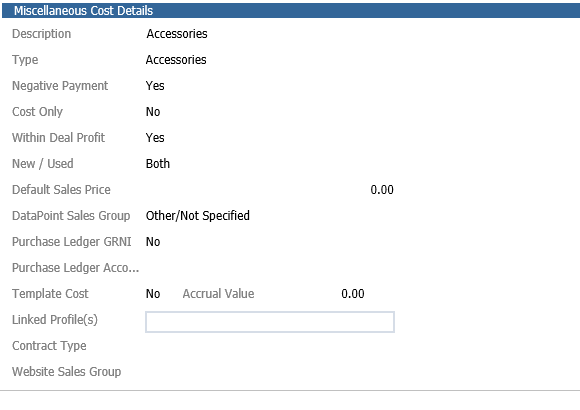
Task: Click the Template Cost value No
Action: click(153, 294)
